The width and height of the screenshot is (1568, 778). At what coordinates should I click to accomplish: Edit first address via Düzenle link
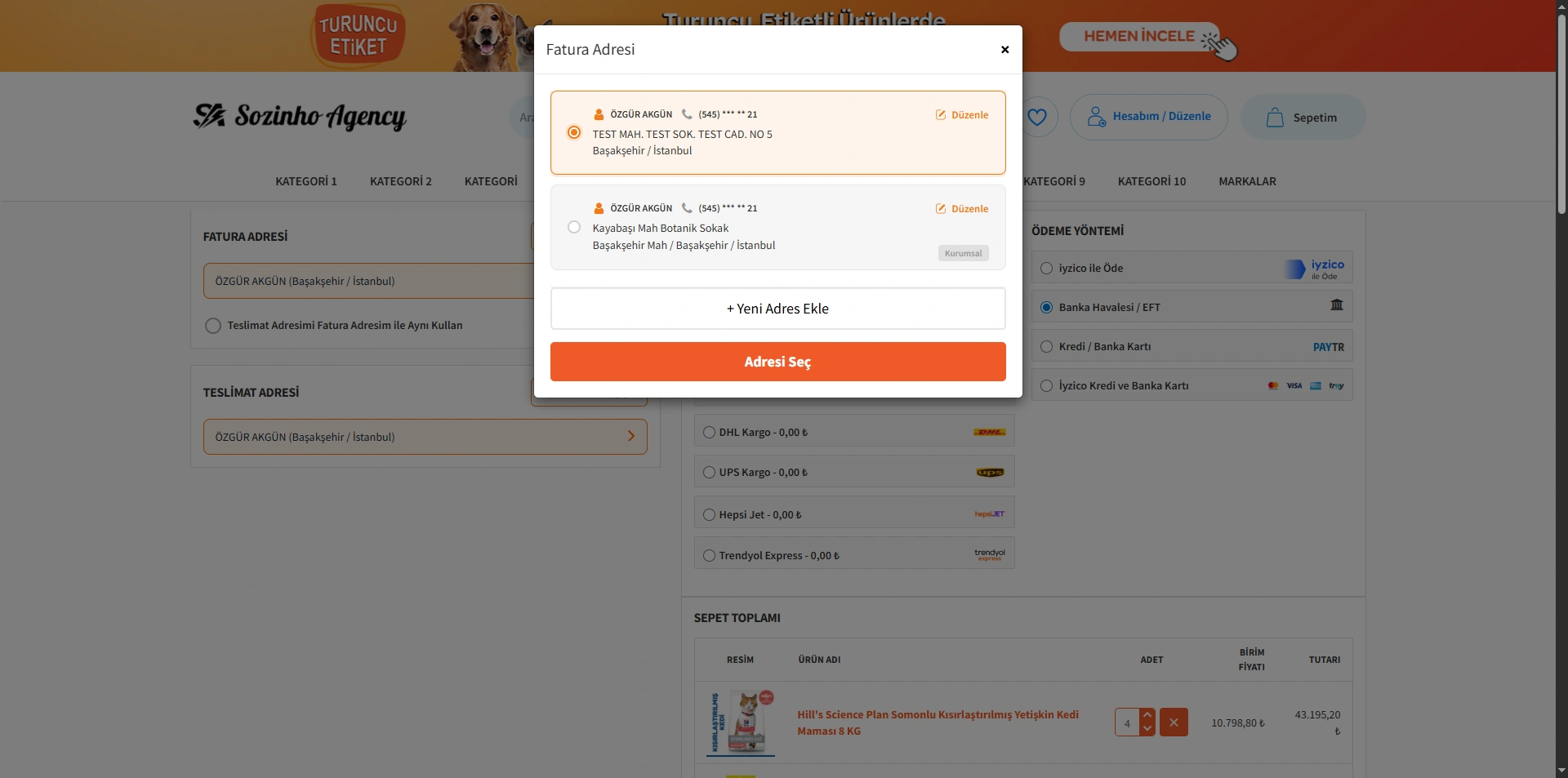pyautogui.click(x=962, y=115)
